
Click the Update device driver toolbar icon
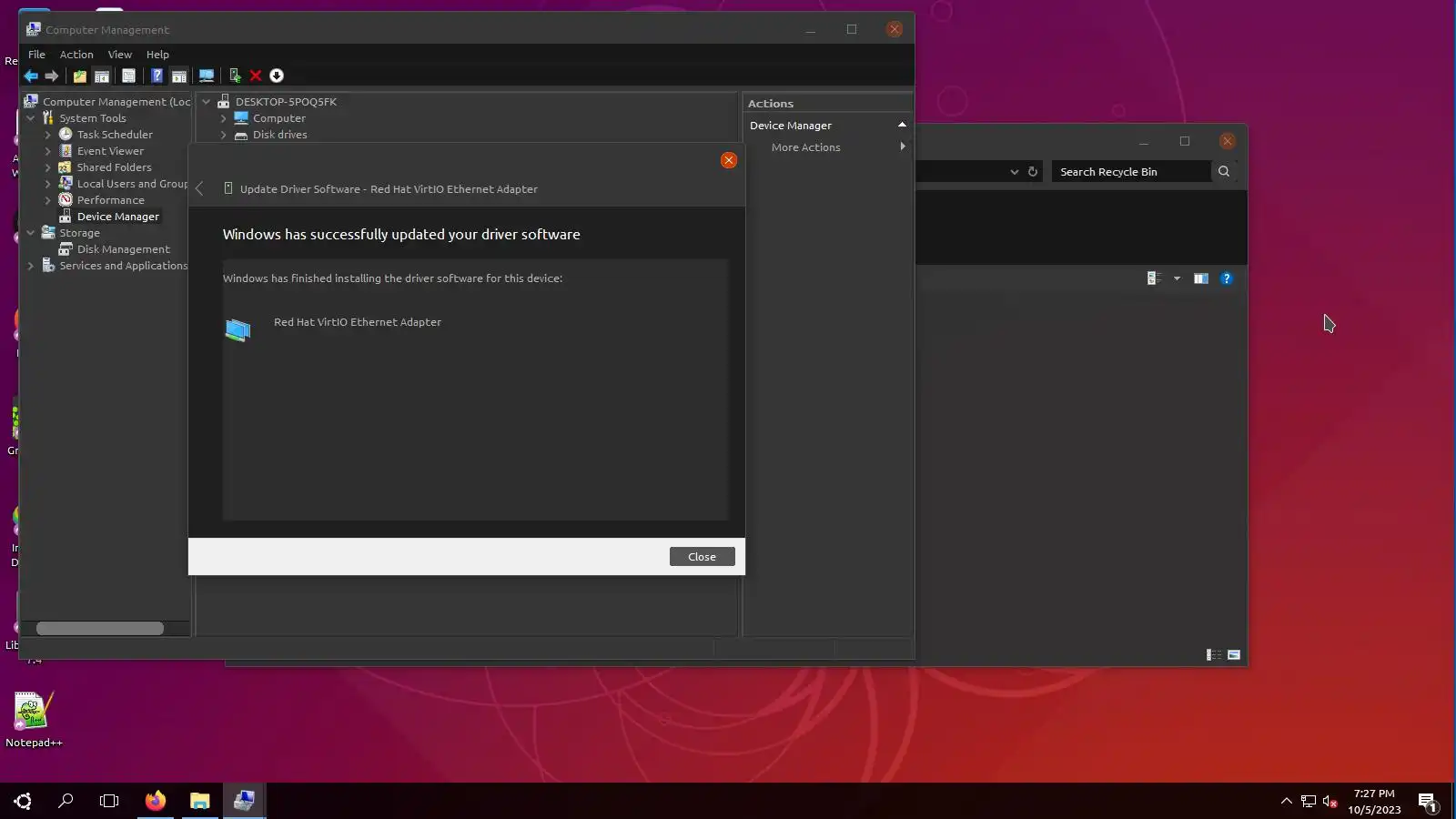tap(235, 76)
